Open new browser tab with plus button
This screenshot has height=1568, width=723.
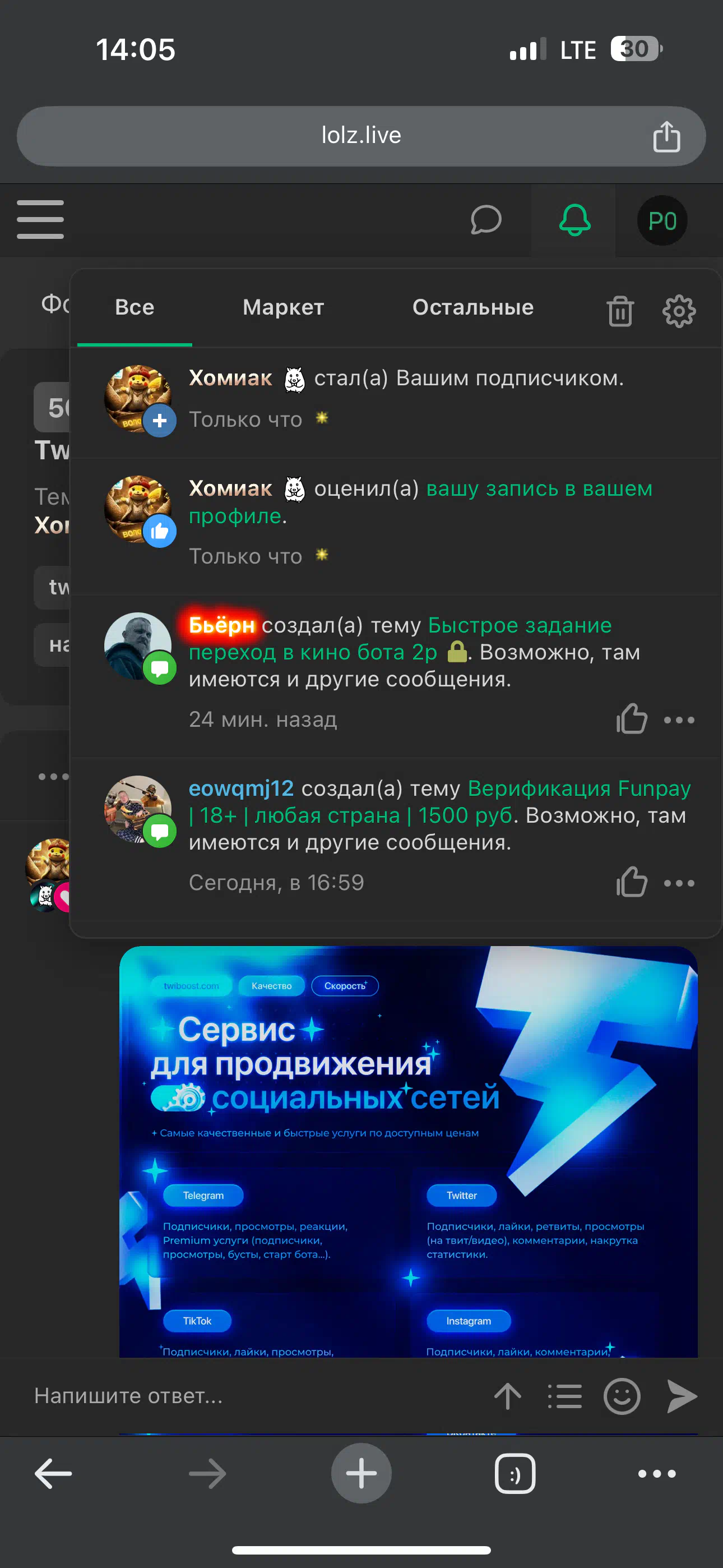[361, 1473]
